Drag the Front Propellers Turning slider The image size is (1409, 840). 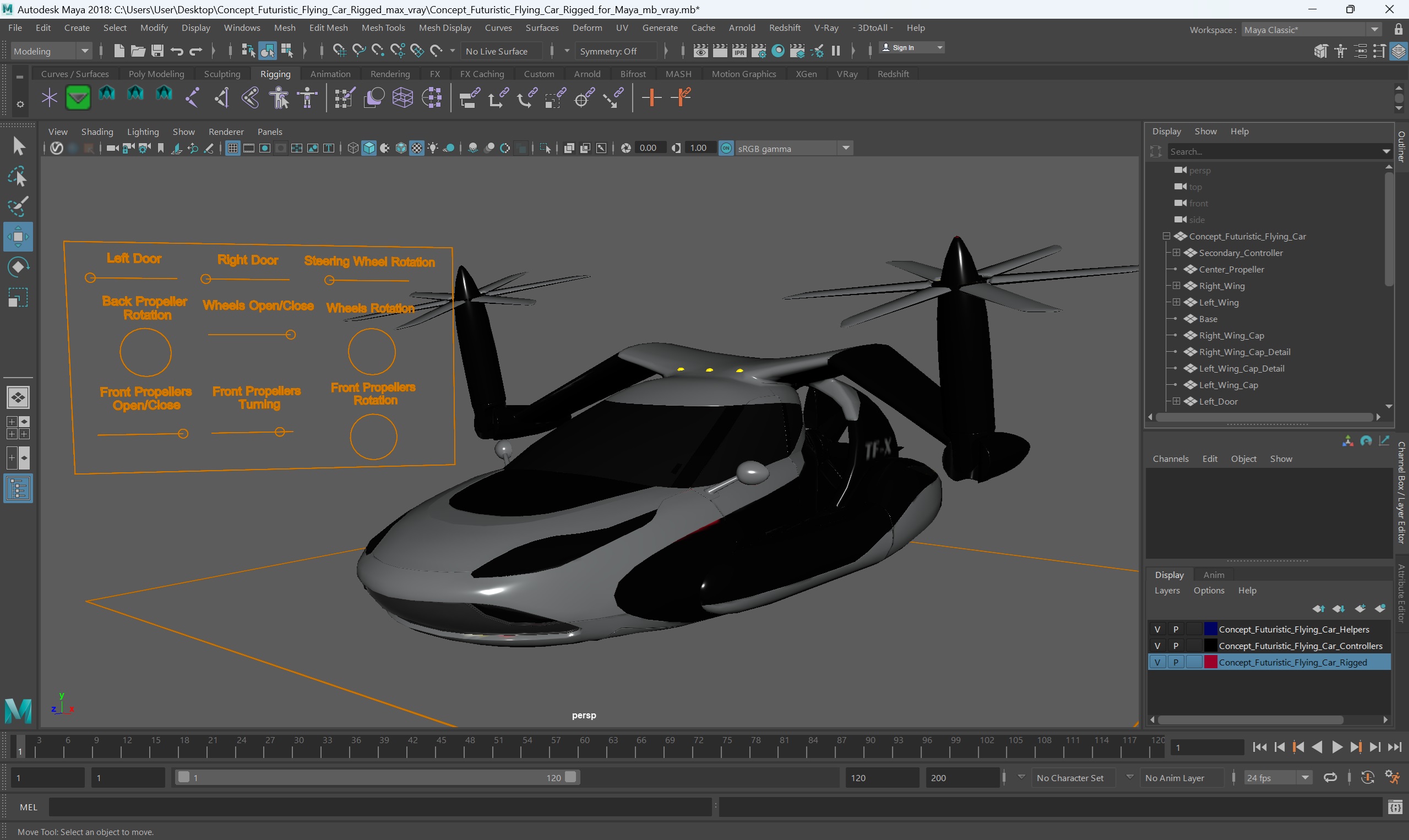tap(281, 432)
